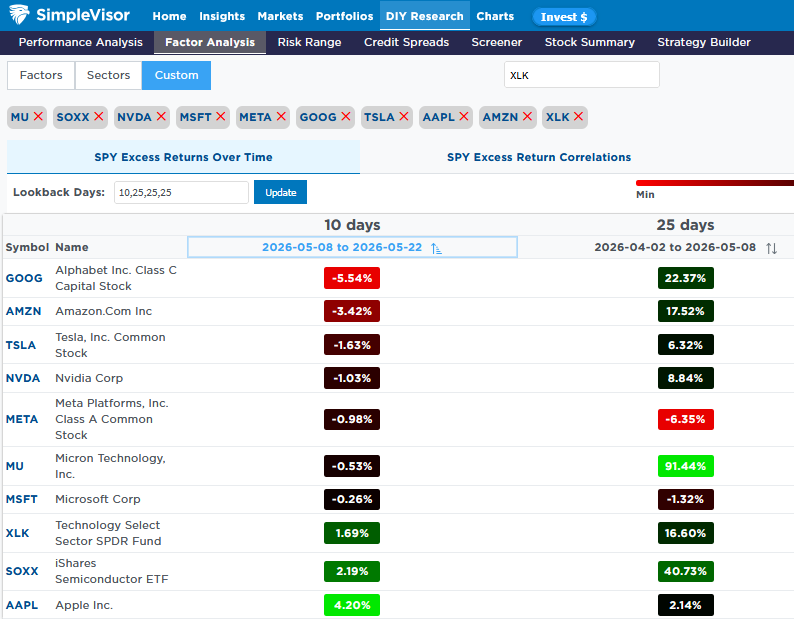Click GOOG's -5.54% return cell
Screen dimensions: 794x619
point(352,278)
